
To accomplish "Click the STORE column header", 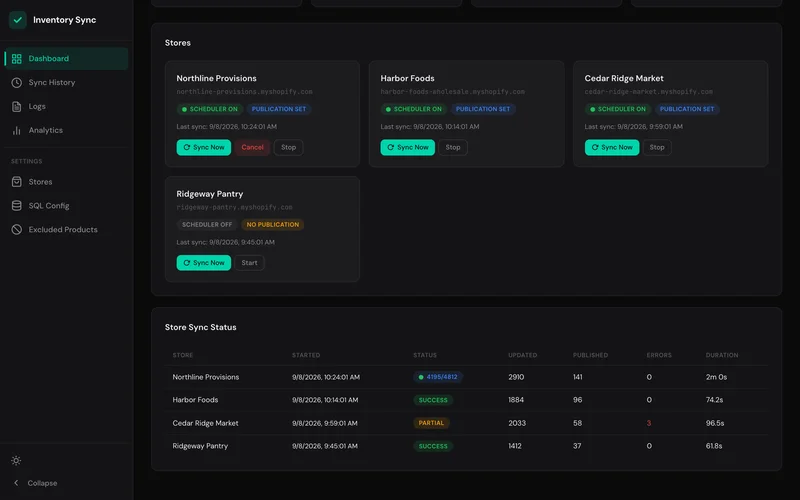I will click(x=183, y=355).
